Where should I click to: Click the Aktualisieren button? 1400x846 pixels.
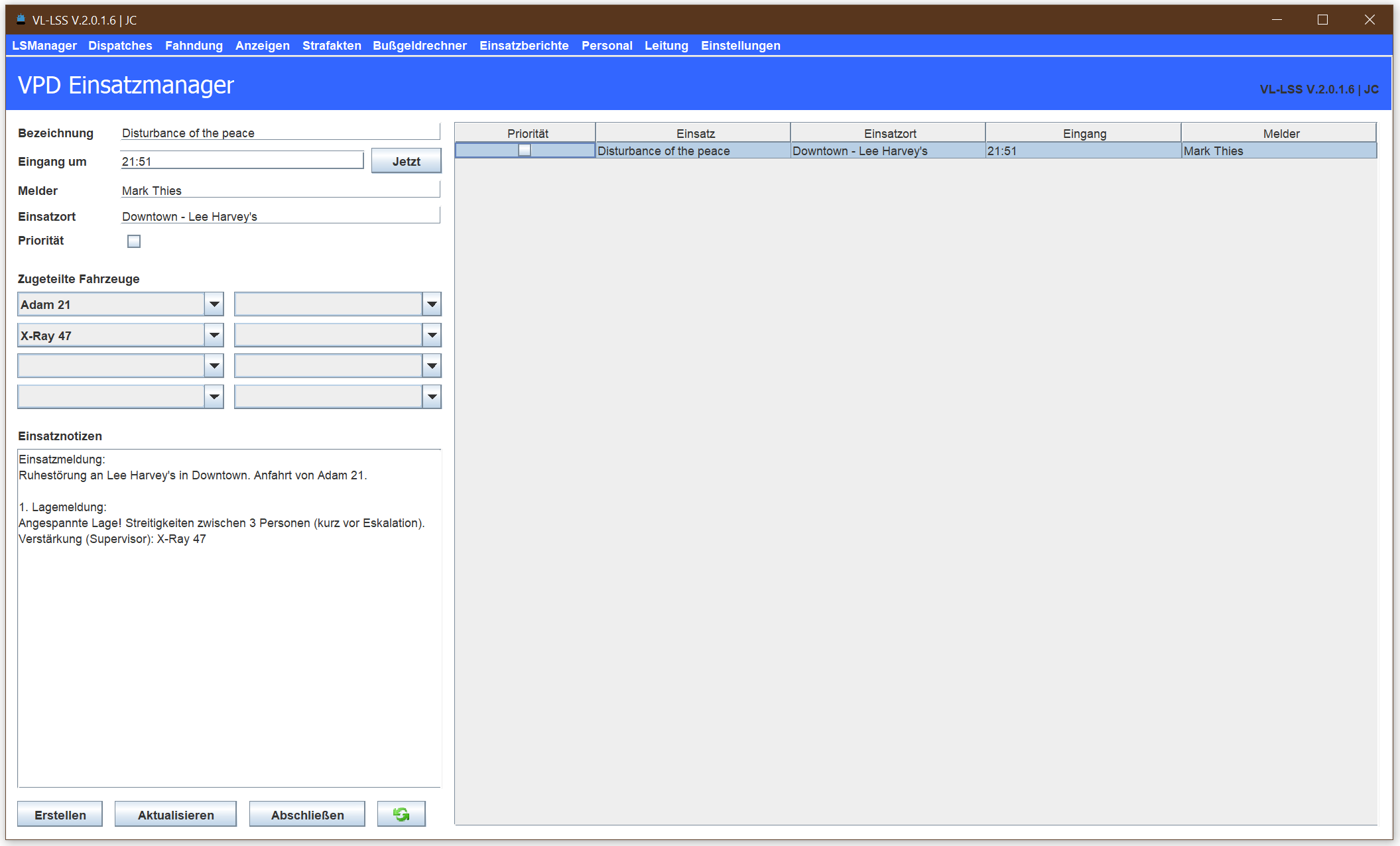point(176,815)
